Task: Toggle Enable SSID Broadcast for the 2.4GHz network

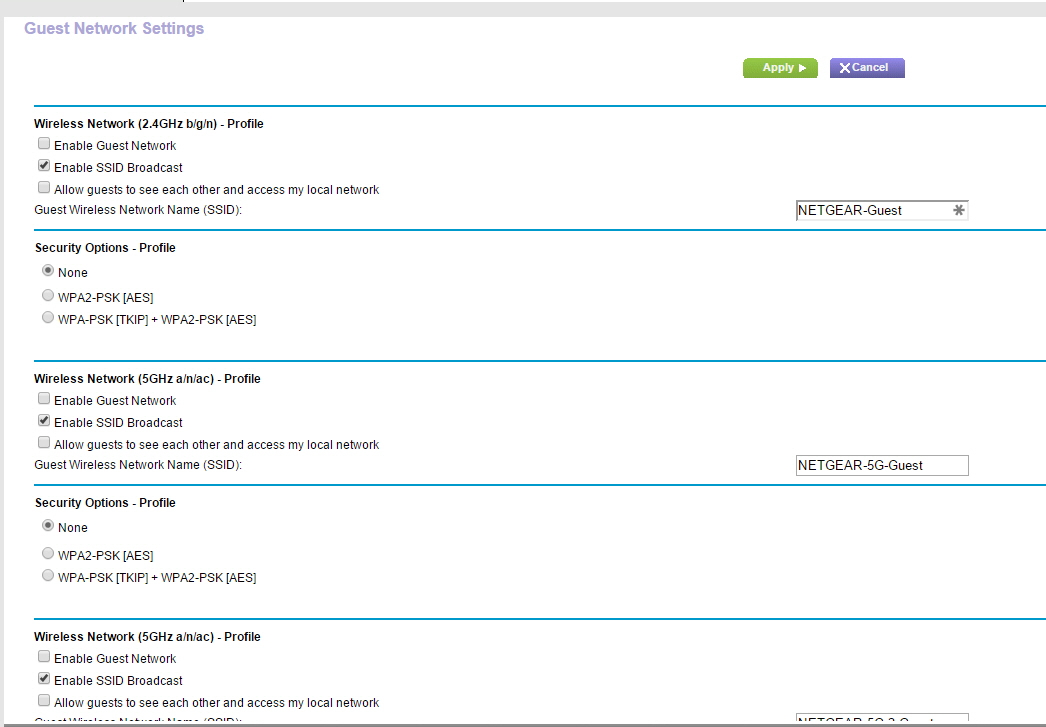Action: pyautogui.click(x=44, y=167)
